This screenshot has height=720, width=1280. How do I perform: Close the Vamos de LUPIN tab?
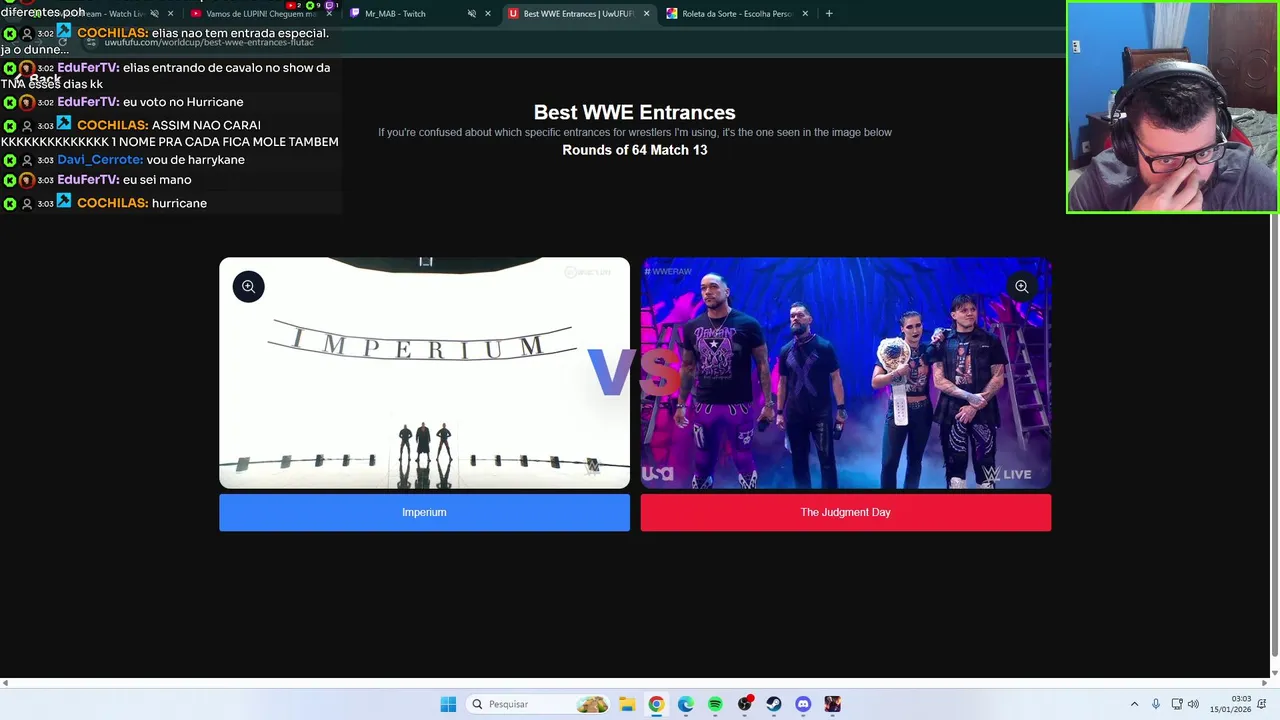[329, 14]
